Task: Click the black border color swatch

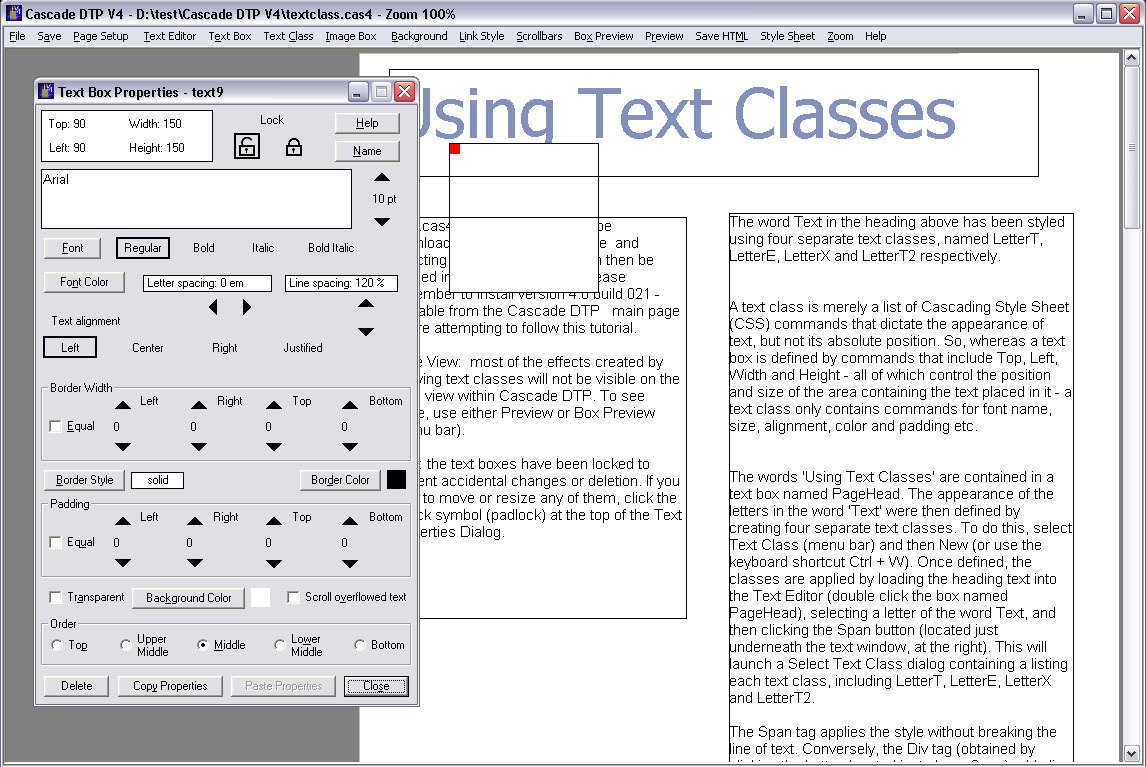Action: click(x=396, y=480)
